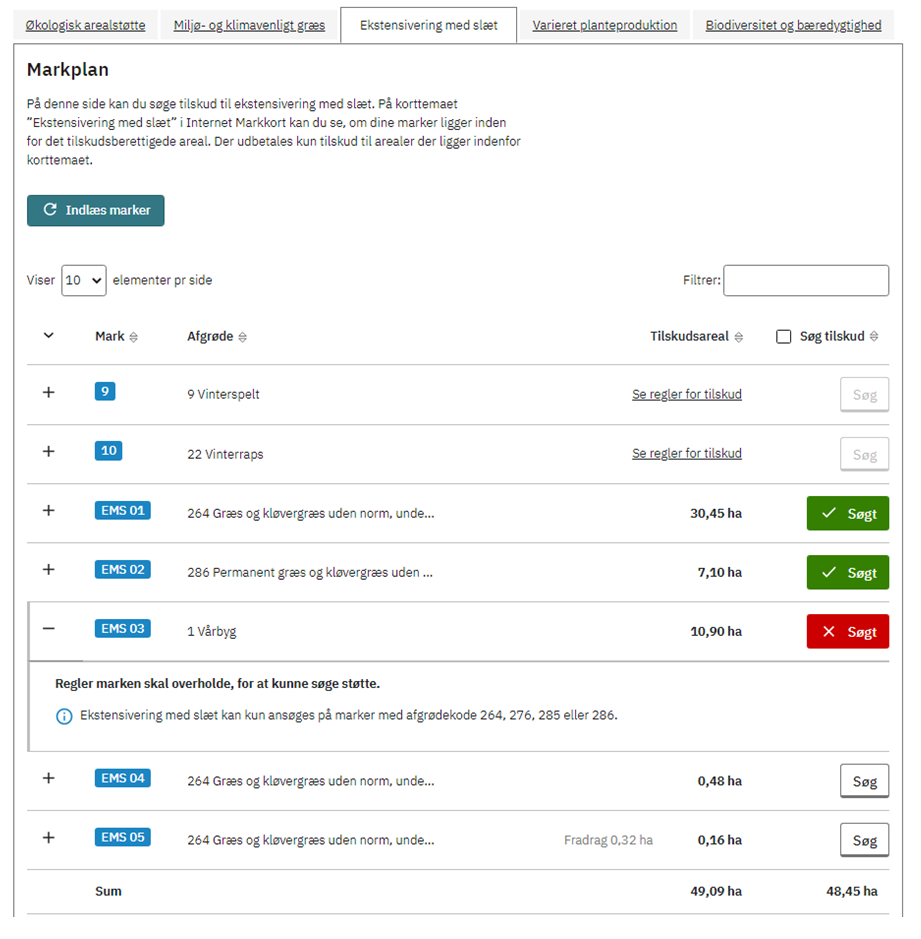Tick the Søg tilskud header checkbox

coord(784,337)
